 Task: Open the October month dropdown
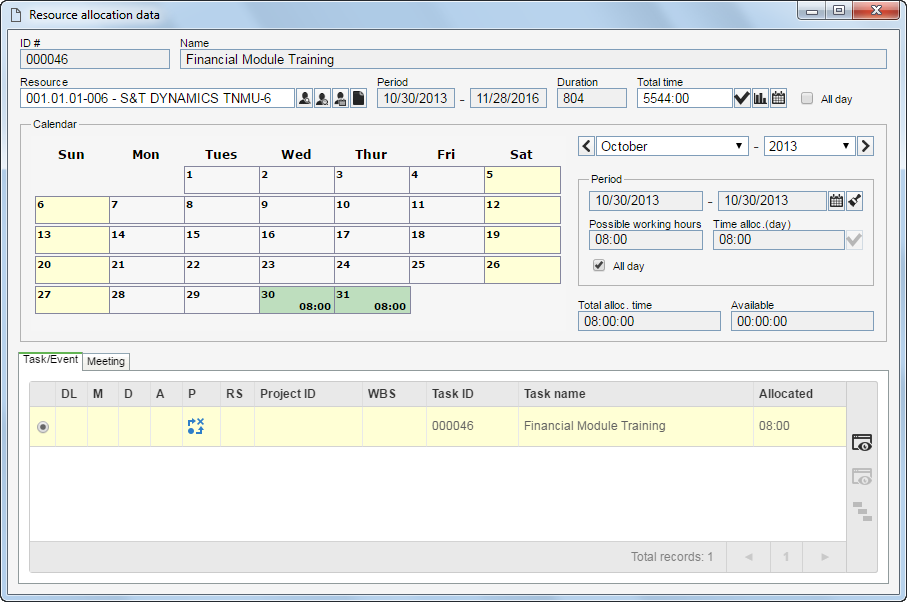672,146
